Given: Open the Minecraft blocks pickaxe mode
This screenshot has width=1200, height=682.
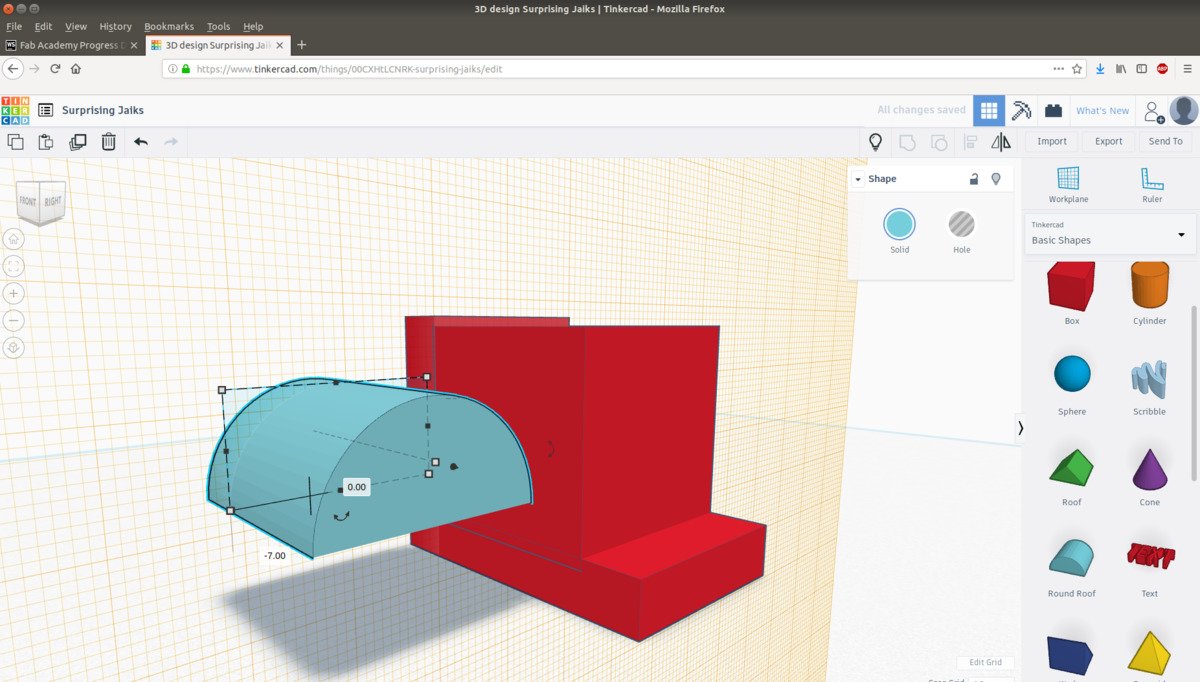Looking at the screenshot, I should point(1021,110).
